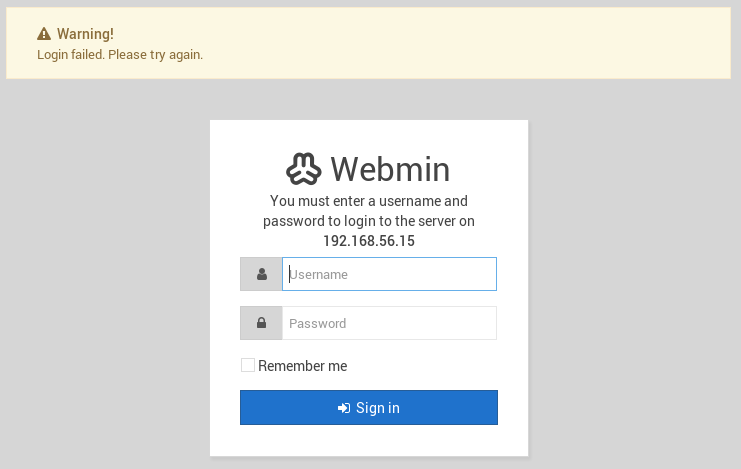Click the user silhouette icon beside Username

(262, 274)
